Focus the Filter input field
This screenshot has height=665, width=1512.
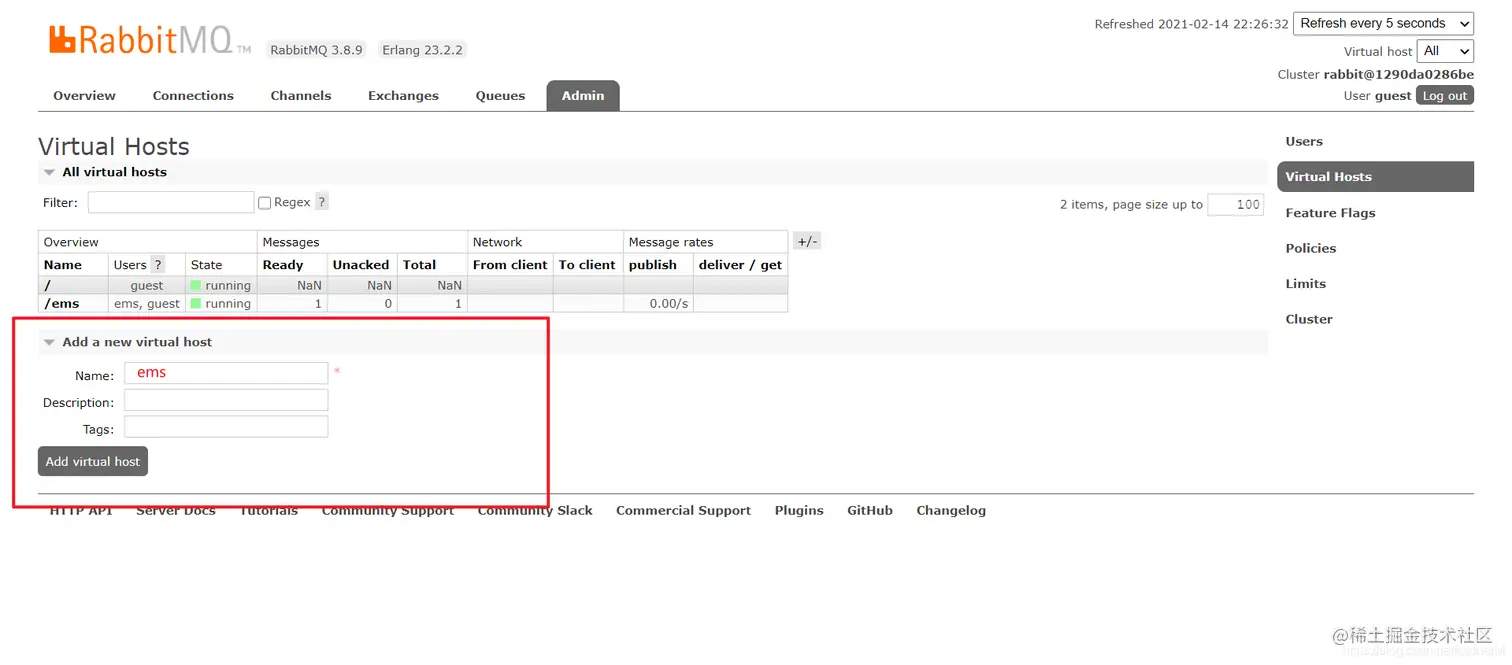point(171,202)
